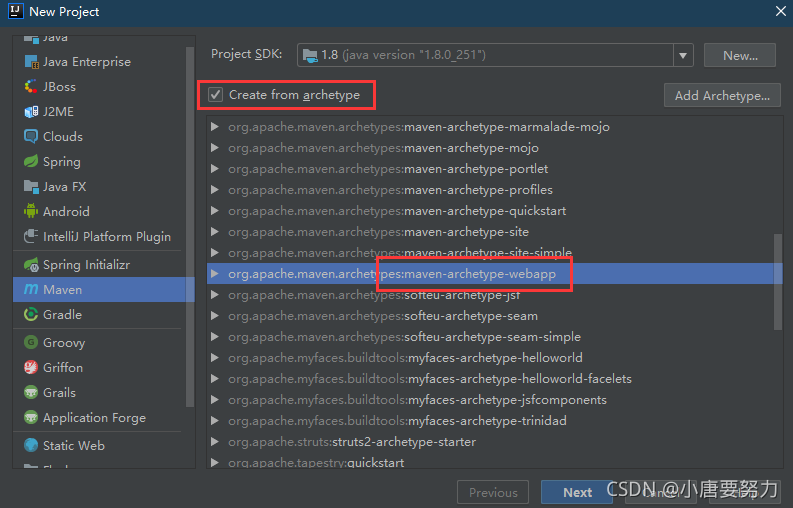The width and height of the screenshot is (793, 508).
Task: Expand softeu-archetype-seam tree arrow
Action: point(215,316)
